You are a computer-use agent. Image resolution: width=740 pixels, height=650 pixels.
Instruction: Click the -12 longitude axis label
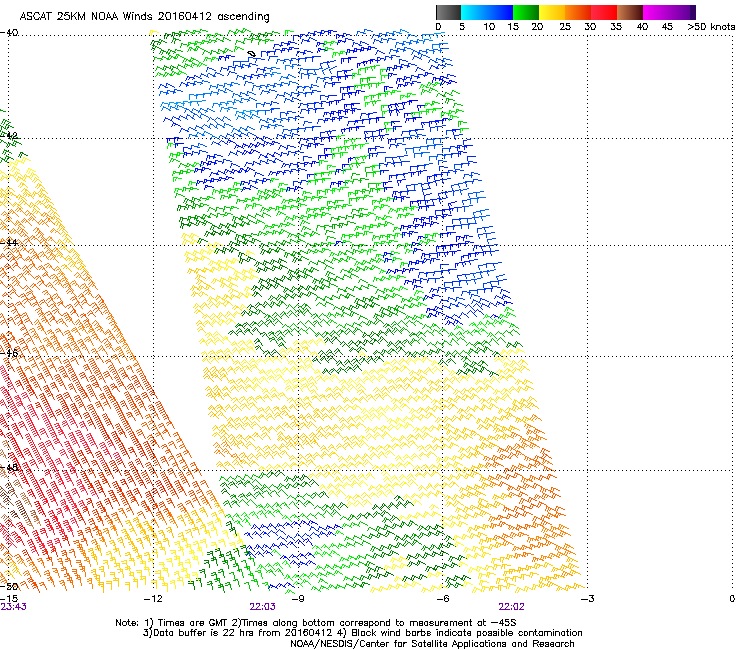pyautogui.click(x=153, y=599)
